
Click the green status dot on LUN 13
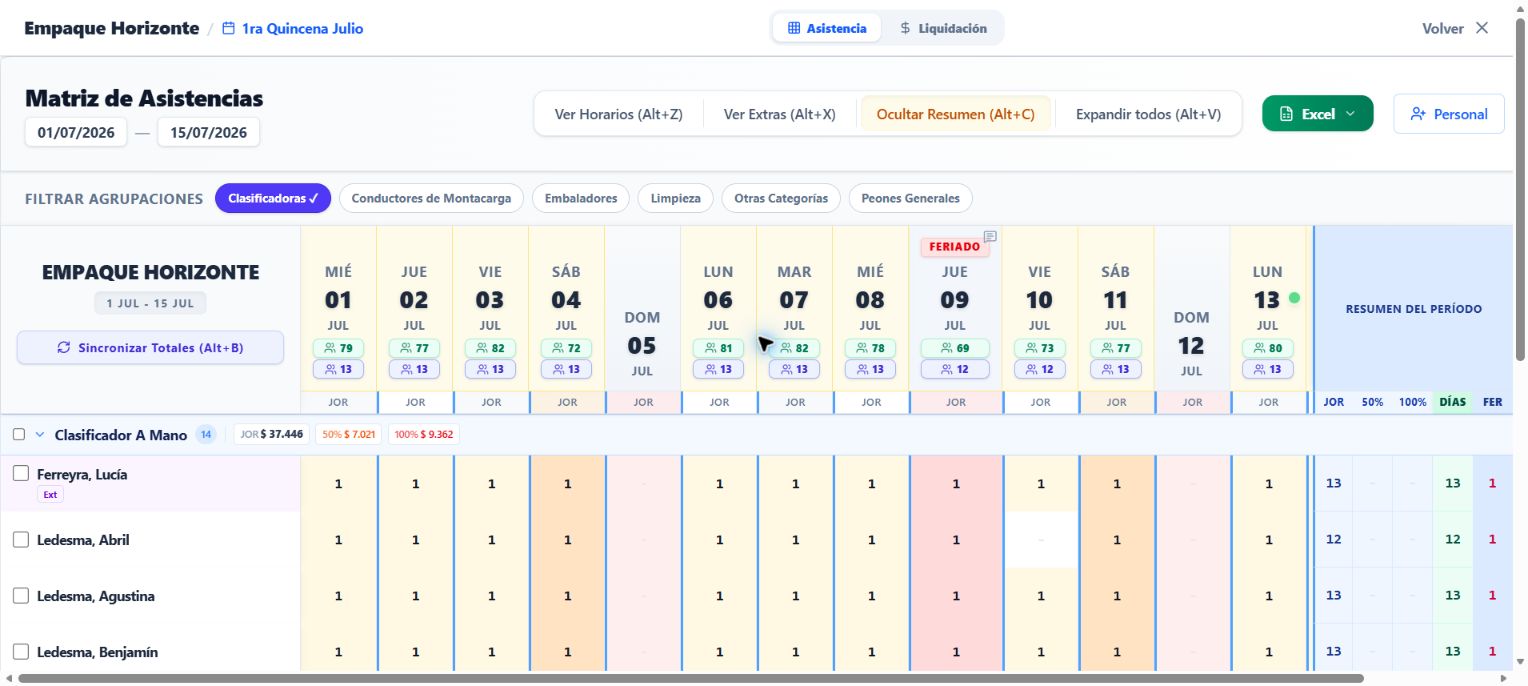click(x=1294, y=298)
